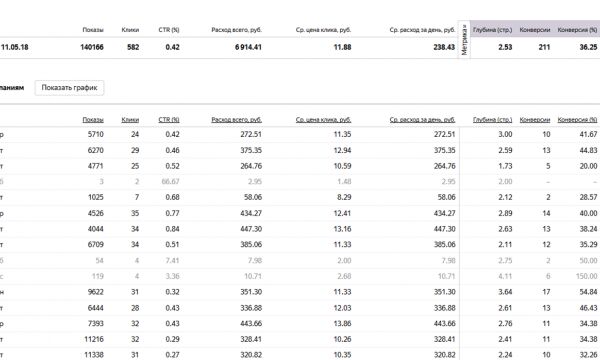Select impressions cell 4771
Image resolution: width=600 pixels, height=360 pixels.
pos(96,166)
